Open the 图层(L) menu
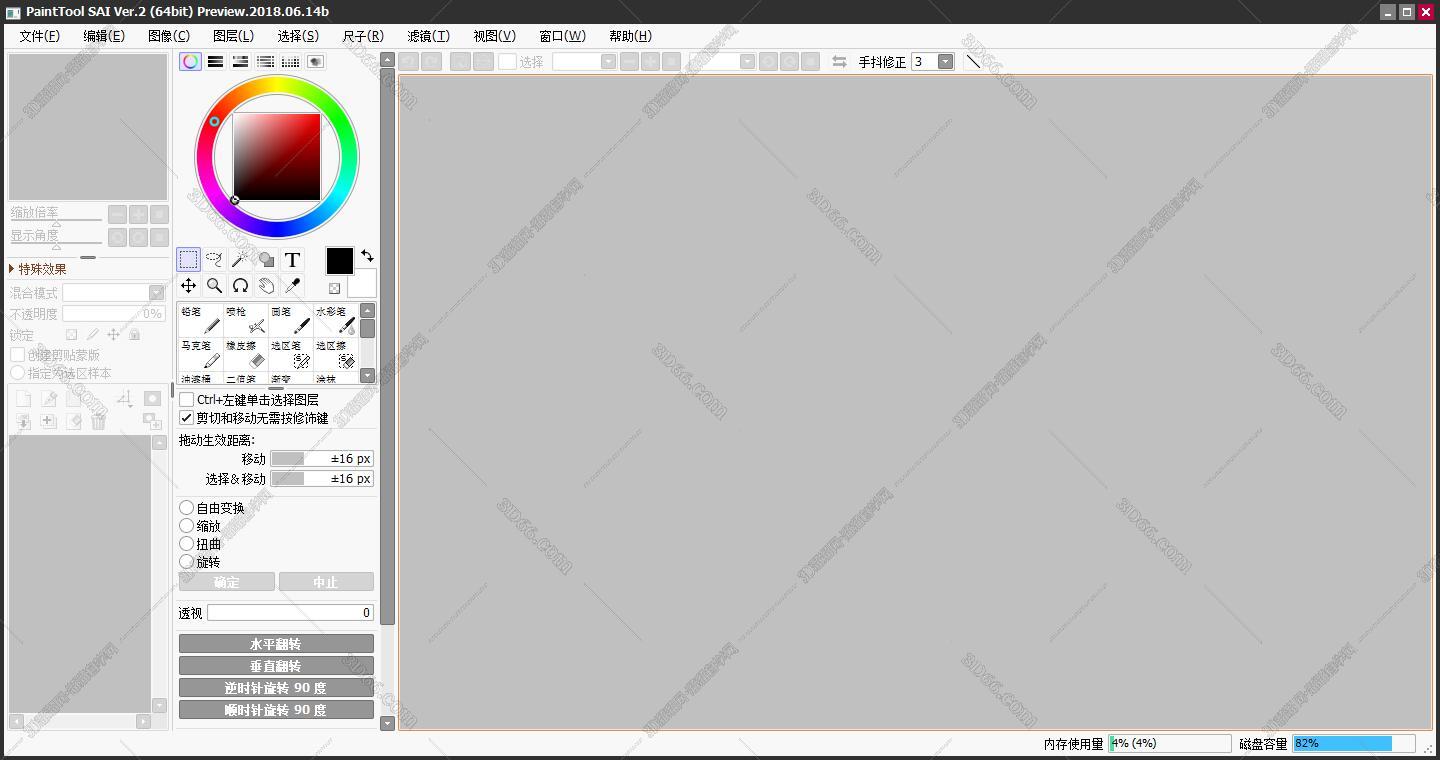This screenshot has height=760, width=1440. 233,36
